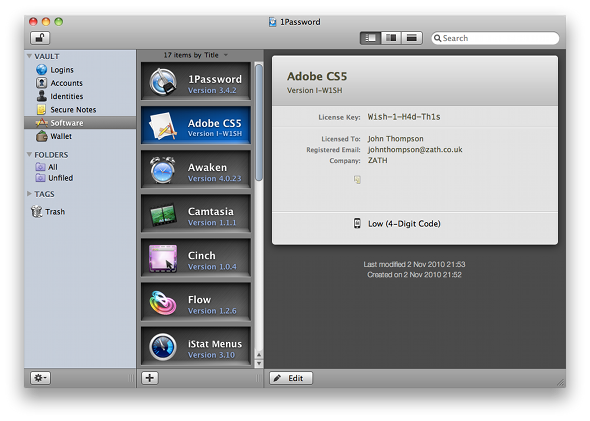
Task: Click 'Low (4-Digit Code)' security level
Action: point(404,224)
